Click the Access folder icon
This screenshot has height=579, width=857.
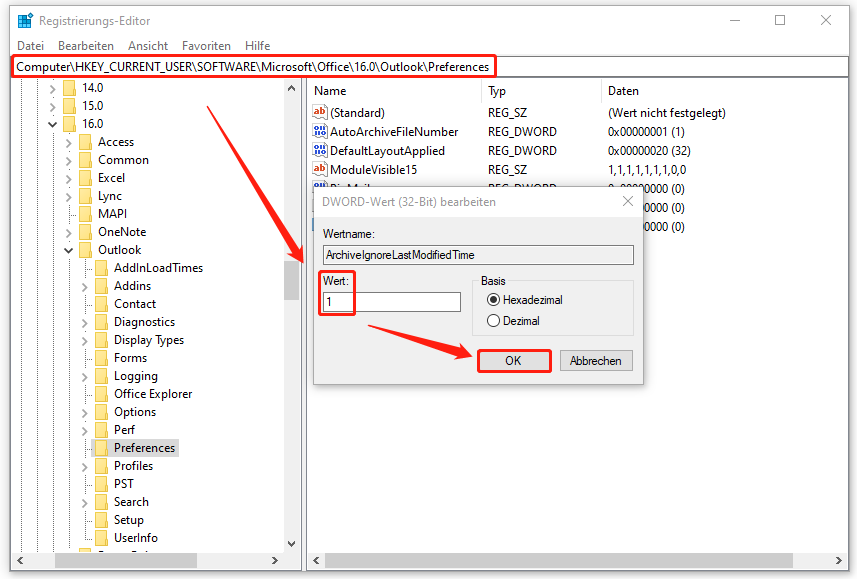[85, 142]
